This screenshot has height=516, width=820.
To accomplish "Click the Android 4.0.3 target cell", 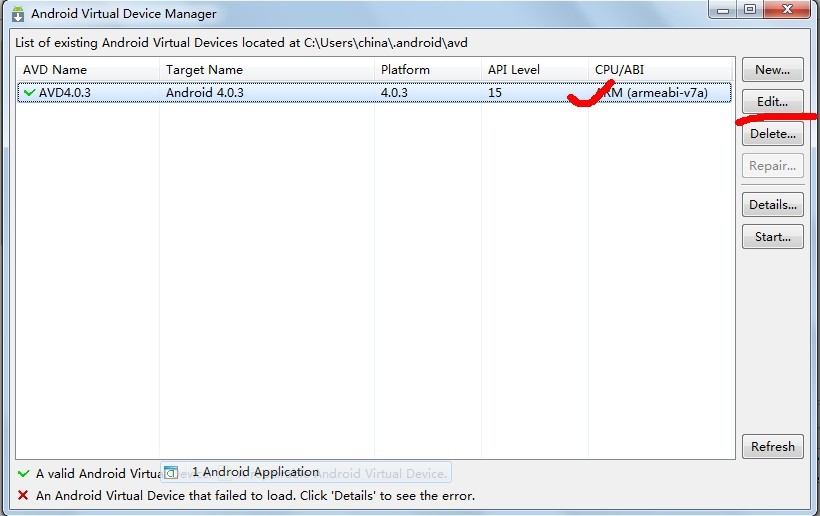I will pyautogui.click(x=205, y=93).
